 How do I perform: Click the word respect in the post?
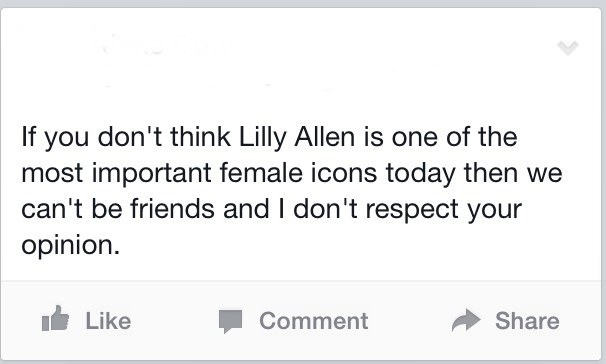pos(412,210)
